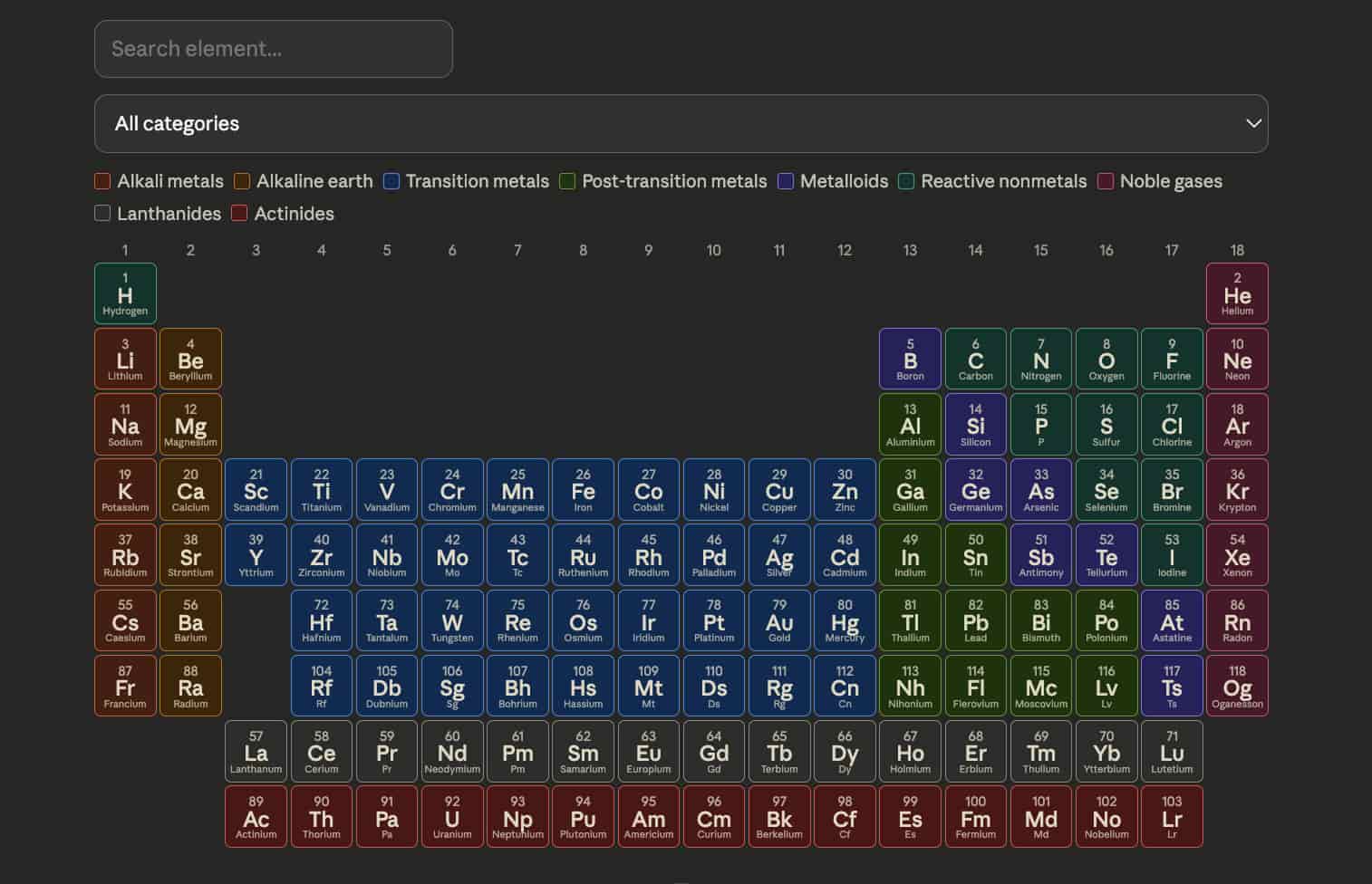Screen dimensions: 1372x884
Task: Click the Actinides red color swatch
Action: [239, 214]
